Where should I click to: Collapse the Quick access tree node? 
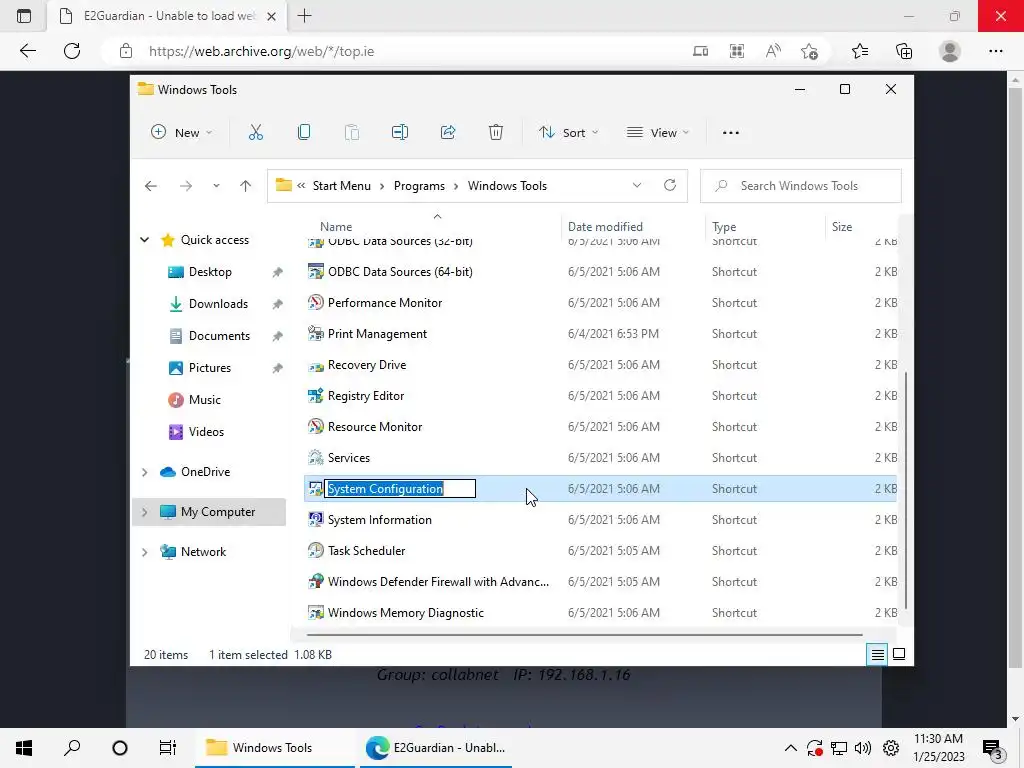144,240
